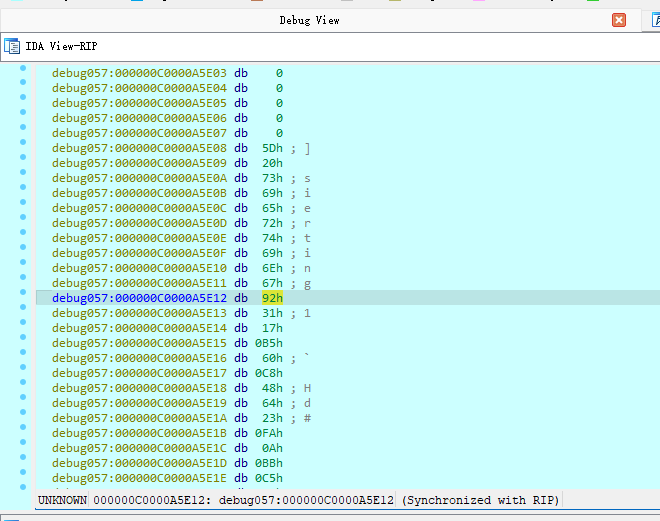Viewport: 660px width, 521px height.
Task: Click the 67h byte value
Action: [x=272, y=283]
